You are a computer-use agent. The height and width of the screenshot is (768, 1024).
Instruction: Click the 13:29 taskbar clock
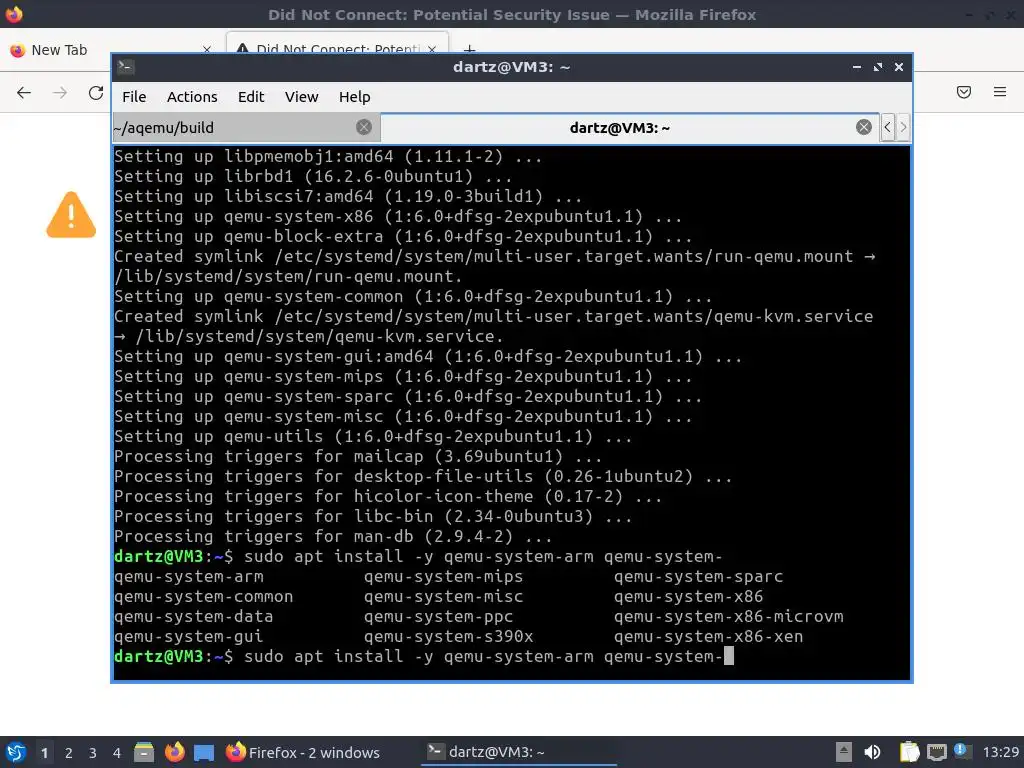click(x=1000, y=752)
